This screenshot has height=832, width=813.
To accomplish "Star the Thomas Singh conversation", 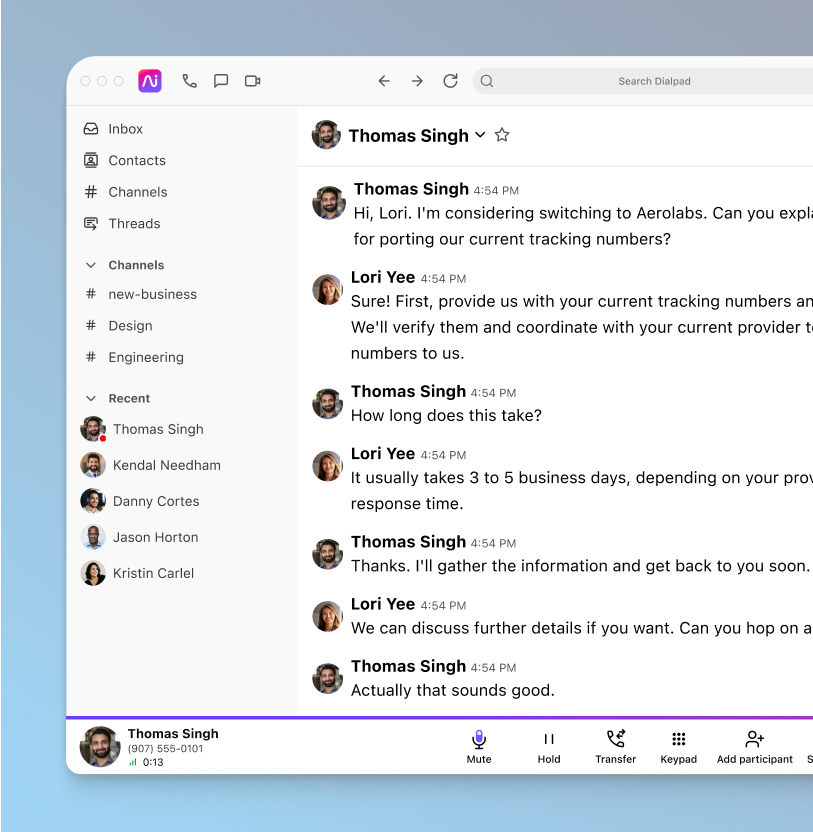I will click(502, 135).
